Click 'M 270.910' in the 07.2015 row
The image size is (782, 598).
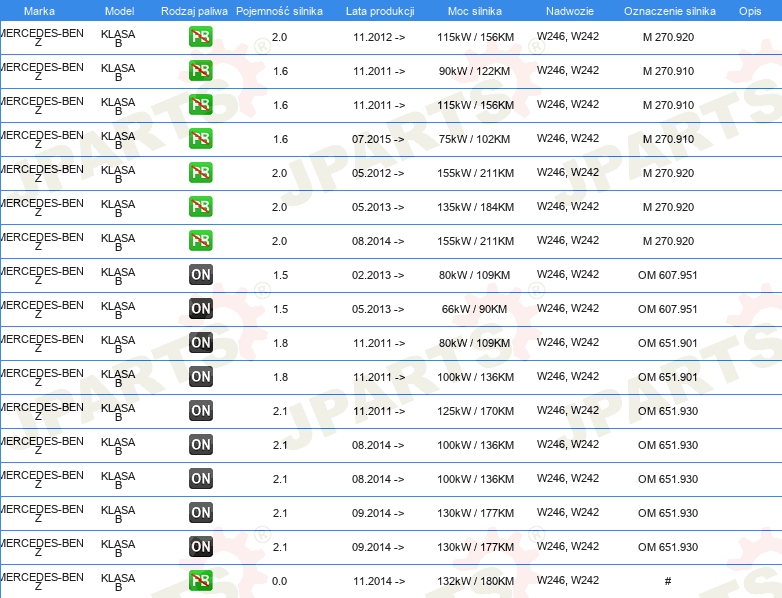pyautogui.click(x=668, y=139)
